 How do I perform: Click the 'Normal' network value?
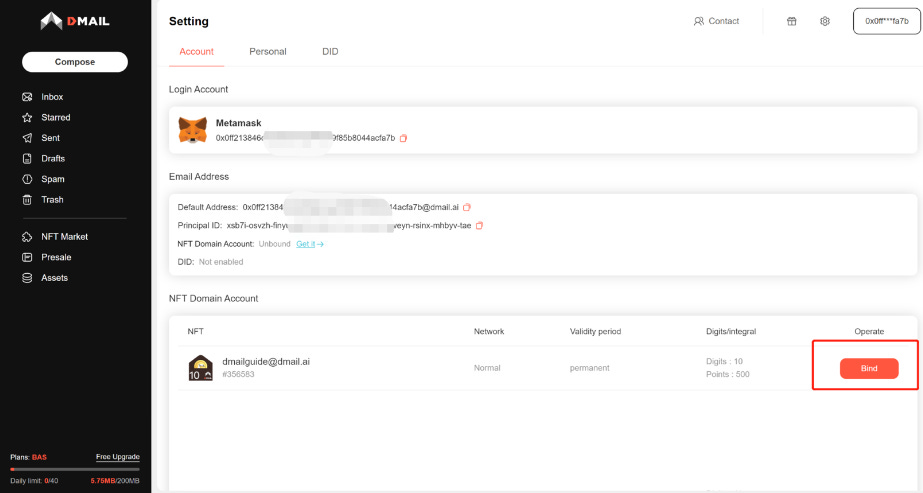click(487, 368)
